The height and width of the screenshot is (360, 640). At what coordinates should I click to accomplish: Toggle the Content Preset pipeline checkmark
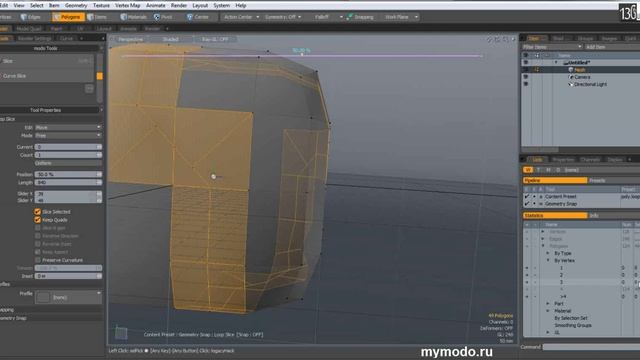(527, 197)
